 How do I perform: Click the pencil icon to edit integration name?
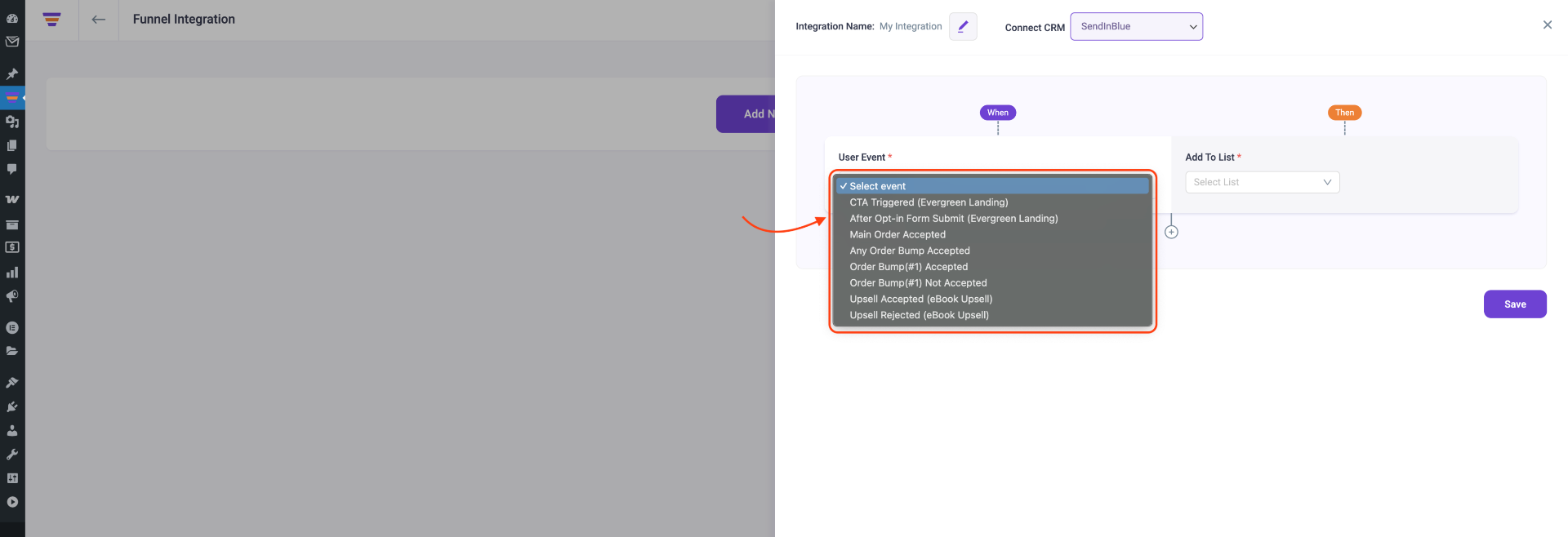[x=963, y=26]
